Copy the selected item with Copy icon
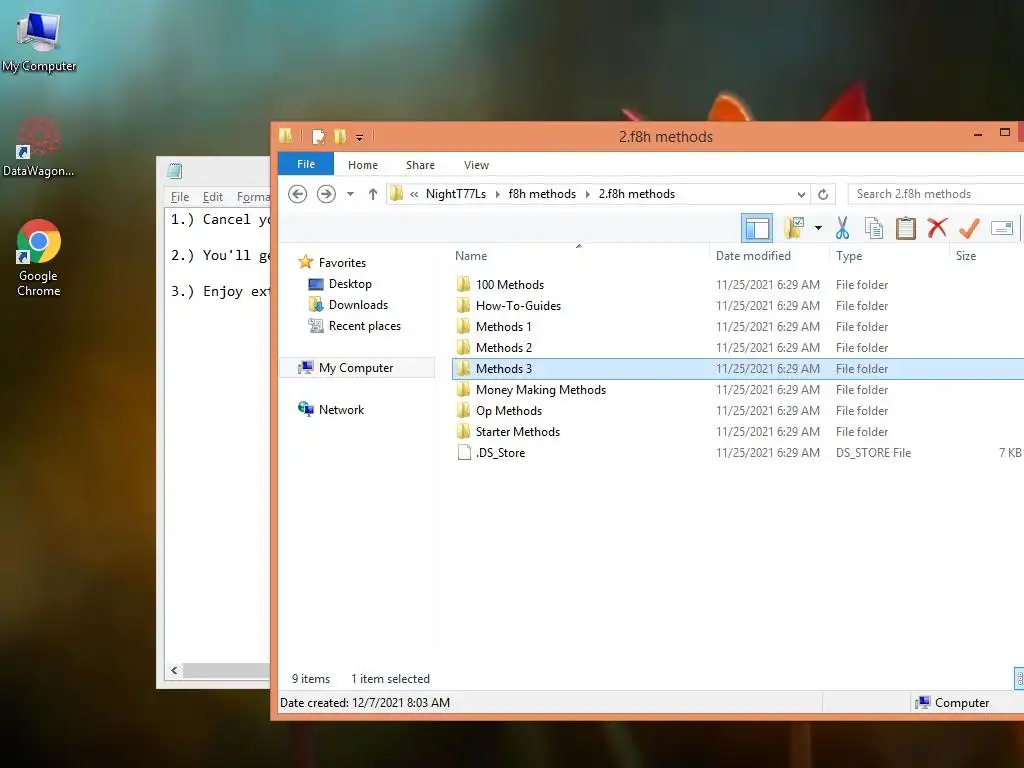 click(873, 228)
